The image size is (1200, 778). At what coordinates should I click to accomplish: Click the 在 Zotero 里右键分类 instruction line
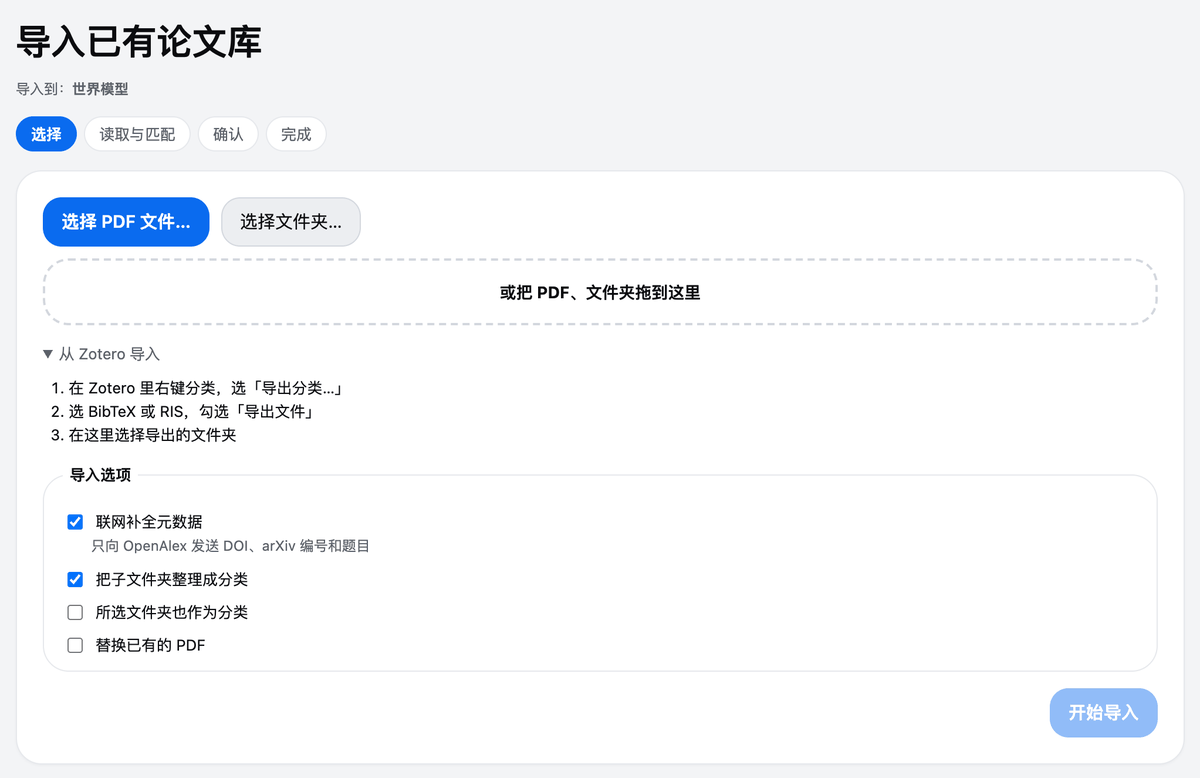click(207, 388)
